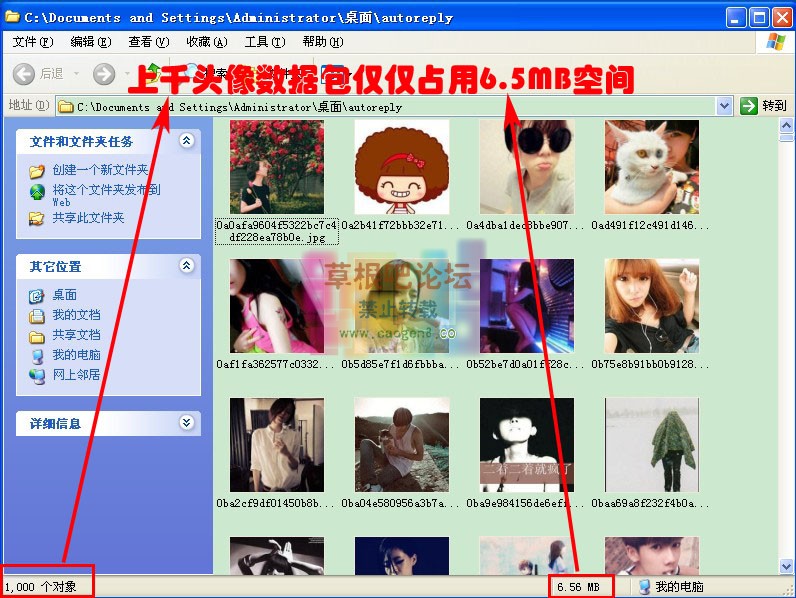Go to 桌面 in other places
This screenshot has width=796, height=598.
pyautogui.click(x=64, y=295)
